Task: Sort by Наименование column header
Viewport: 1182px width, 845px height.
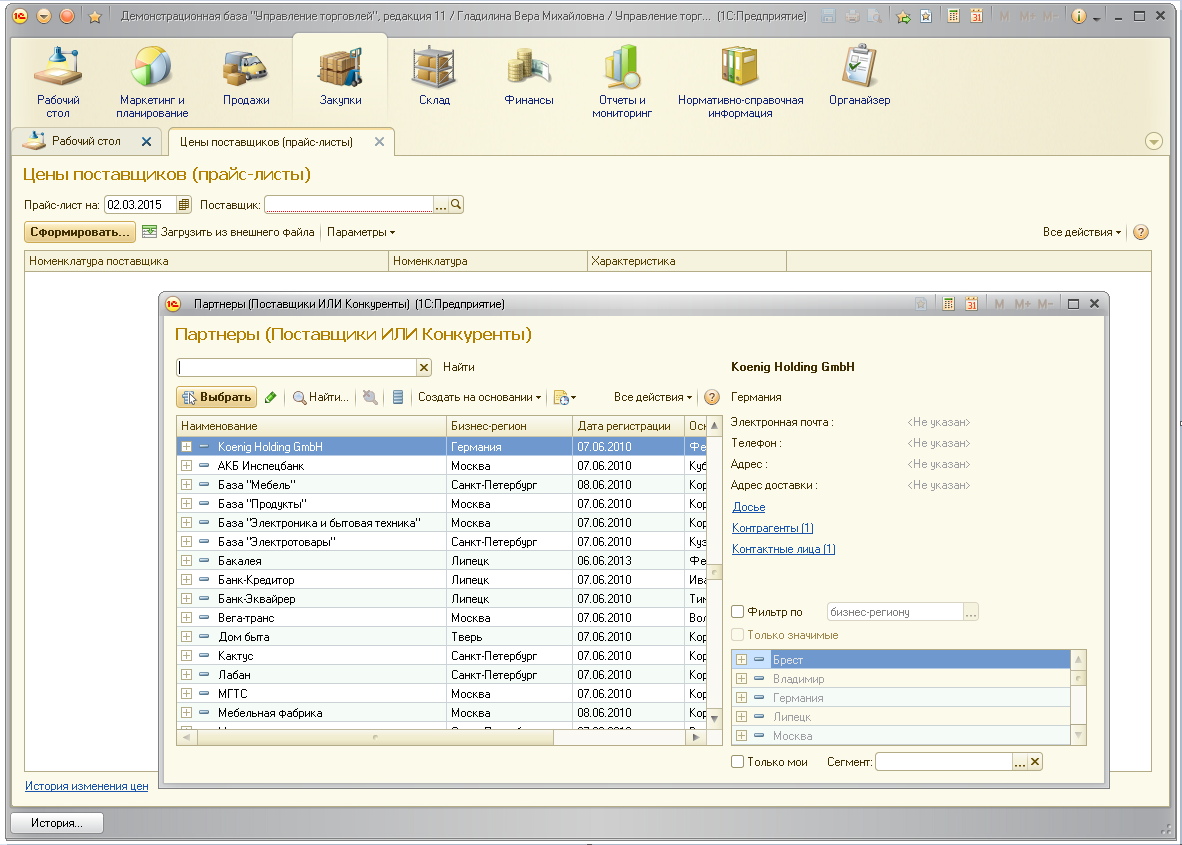Action: coord(311,426)
